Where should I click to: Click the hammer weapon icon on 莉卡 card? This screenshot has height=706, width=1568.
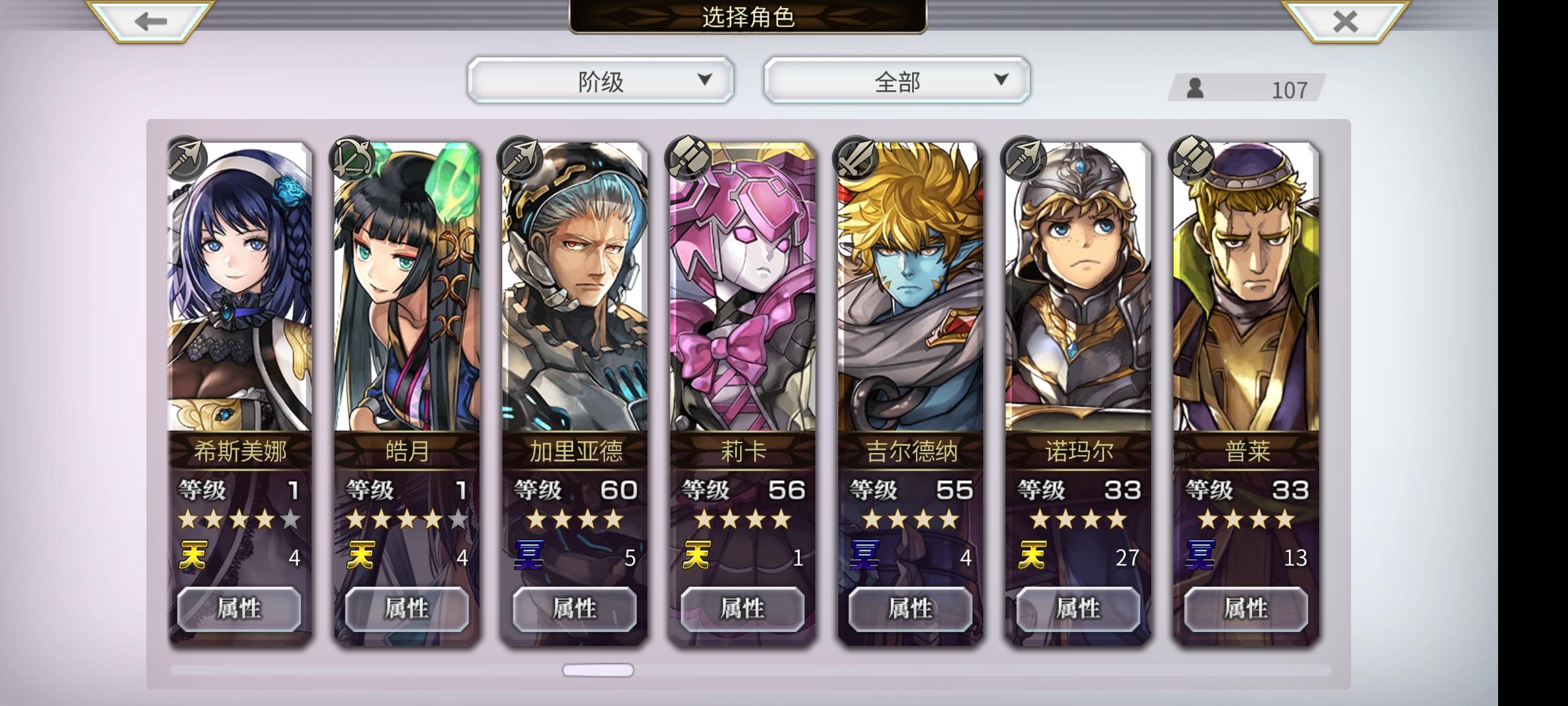pyautogui.click(x=687, y=158)
